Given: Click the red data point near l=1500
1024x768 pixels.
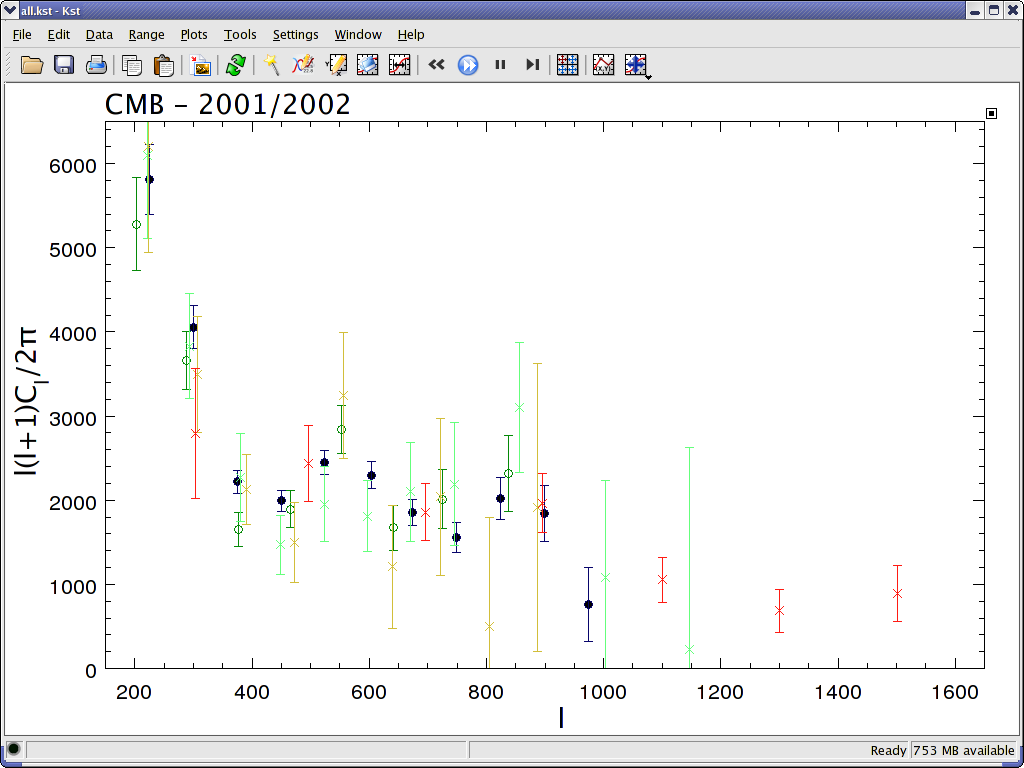Looking at the screenshot, I should 897,594.
